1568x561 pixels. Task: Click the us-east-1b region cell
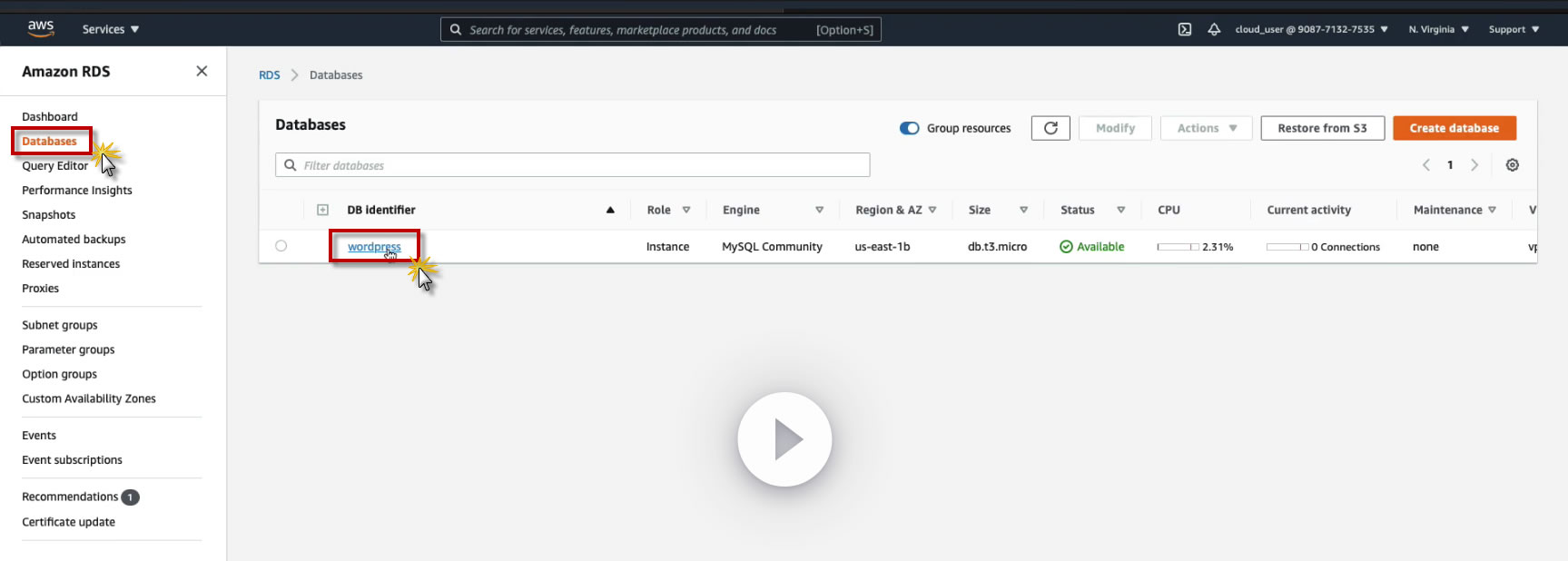pos(882,247)
